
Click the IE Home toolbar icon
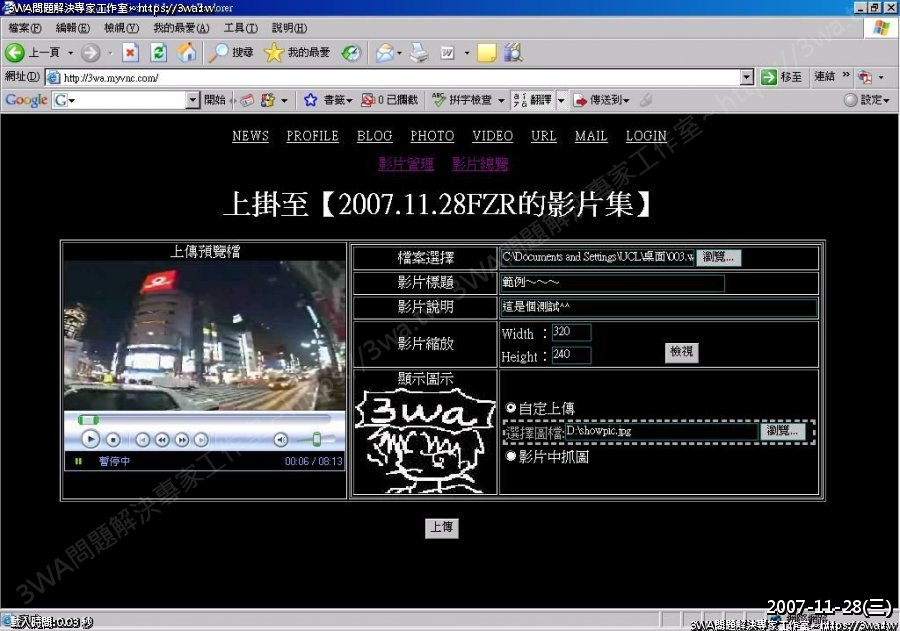coord(186,53)
